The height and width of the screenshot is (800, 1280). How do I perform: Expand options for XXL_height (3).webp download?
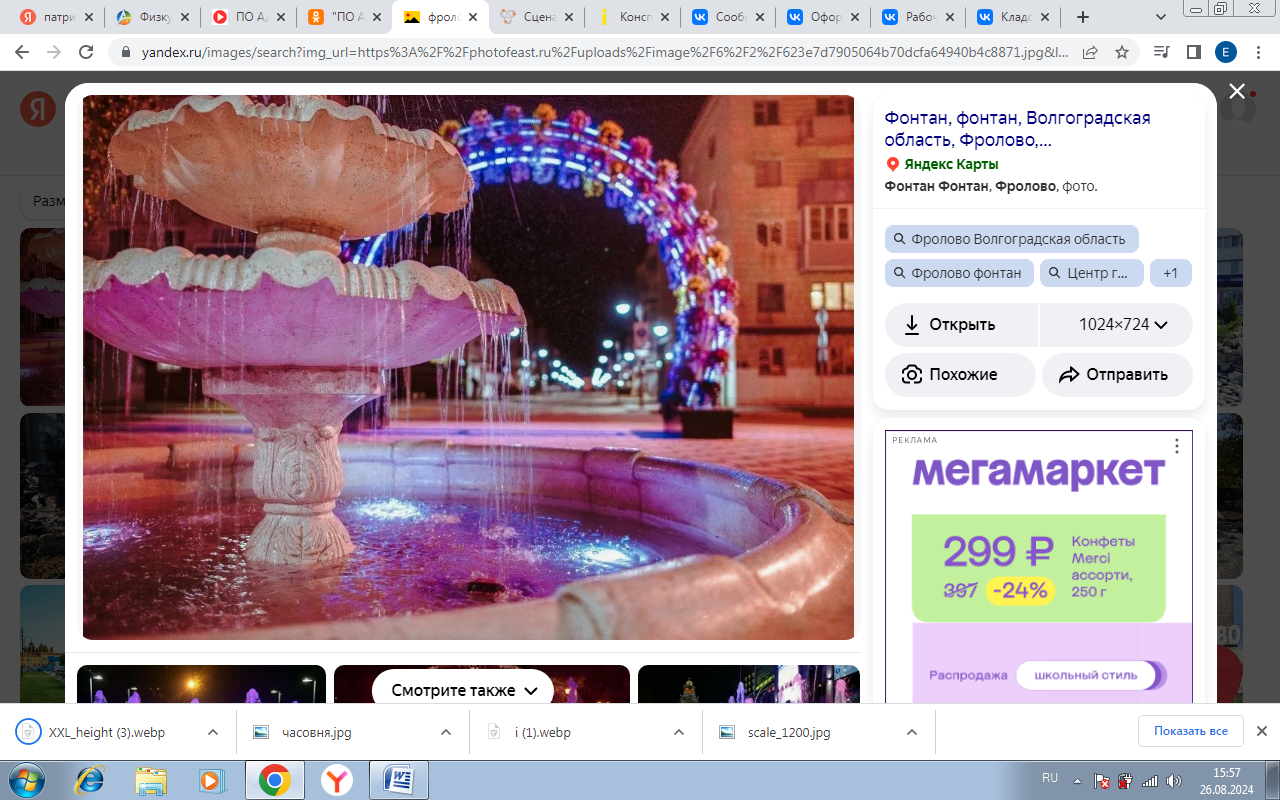tap(213, 732)
